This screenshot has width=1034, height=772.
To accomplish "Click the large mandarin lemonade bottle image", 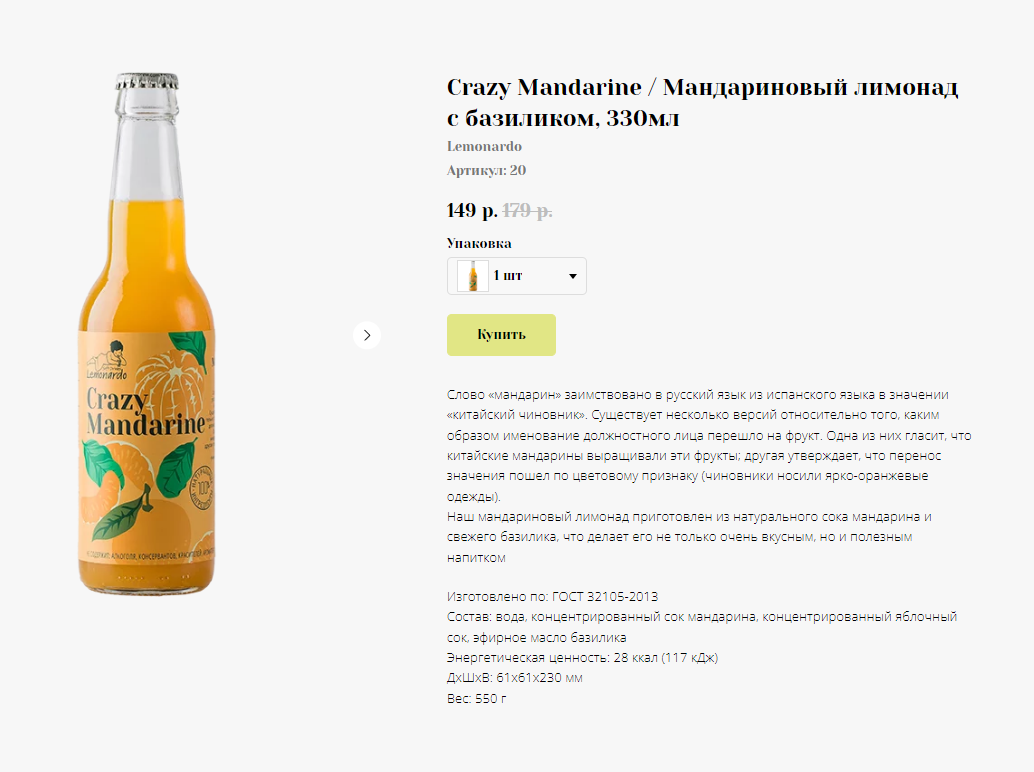I will [146, 334].
